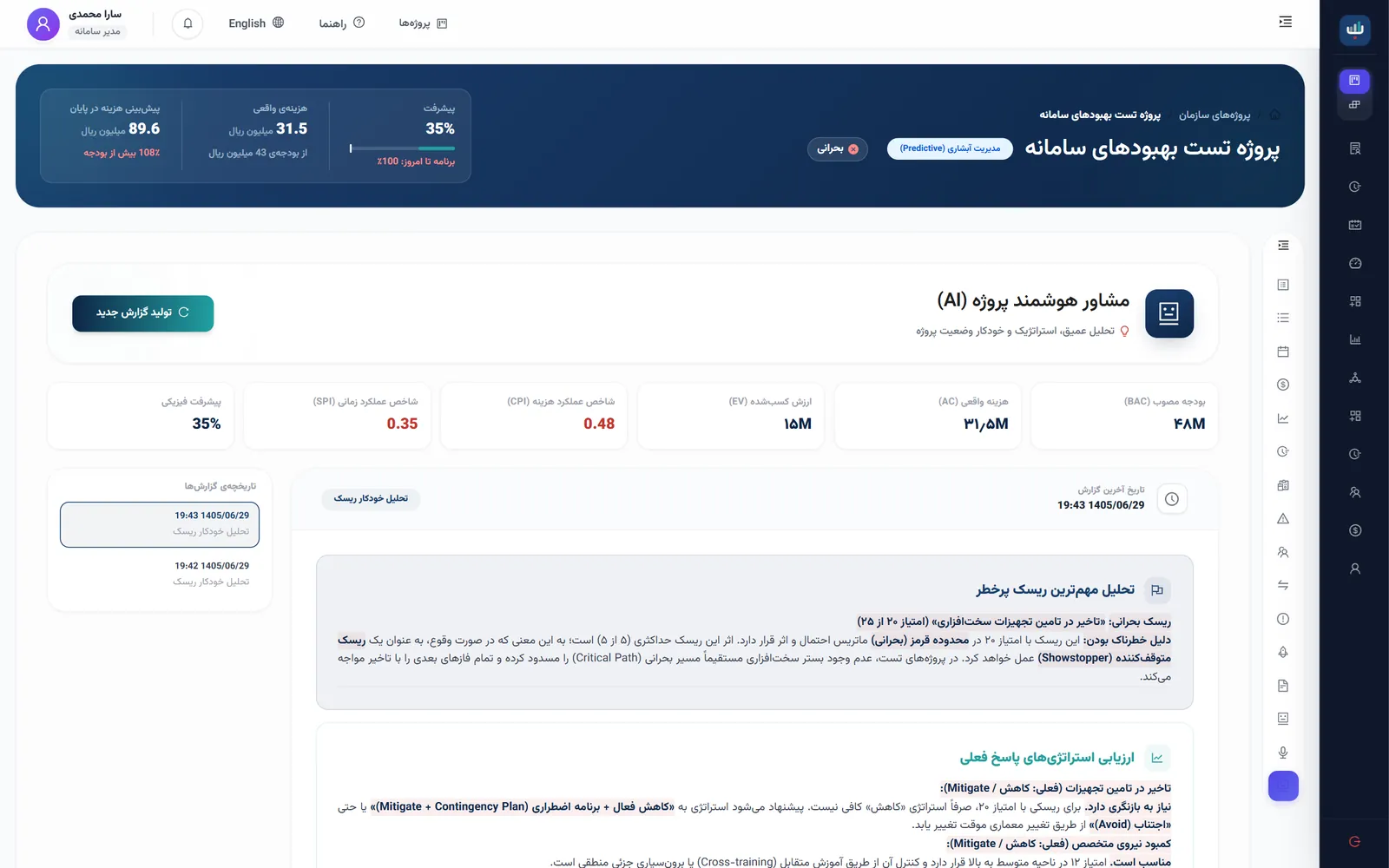
Task: Open the risk warning triangle icon
Action: (1283, 518)
